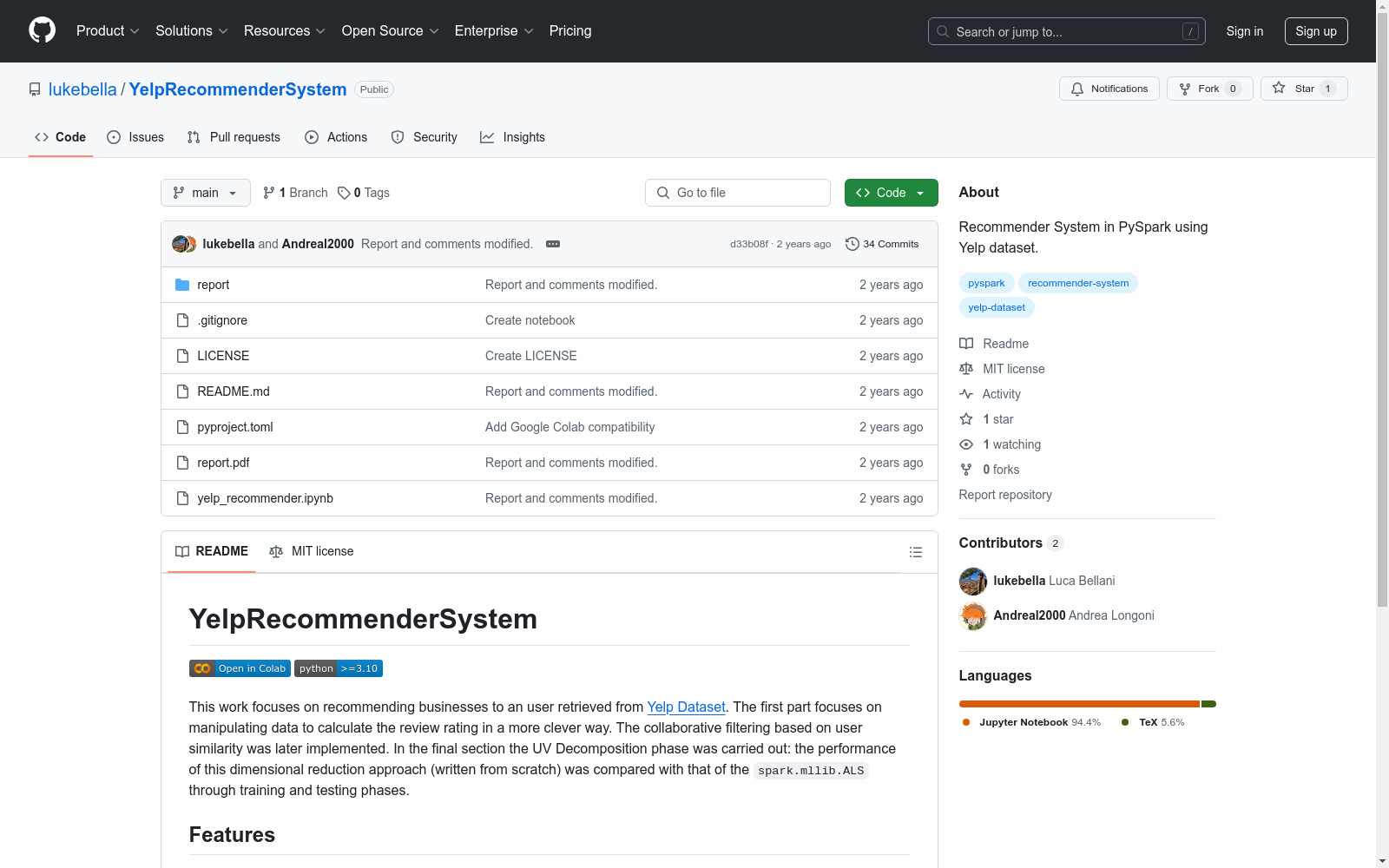Open the MIT license link in About
The width and height of the screenshot is (1389, 868).
coord(1002,369)
